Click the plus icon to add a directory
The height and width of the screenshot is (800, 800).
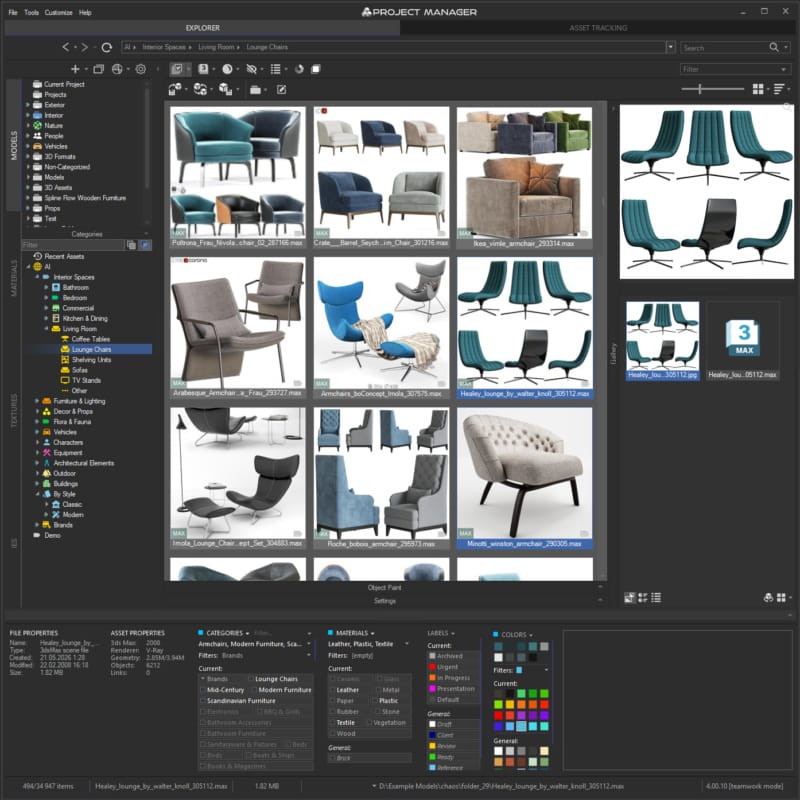tap(75, 69)
